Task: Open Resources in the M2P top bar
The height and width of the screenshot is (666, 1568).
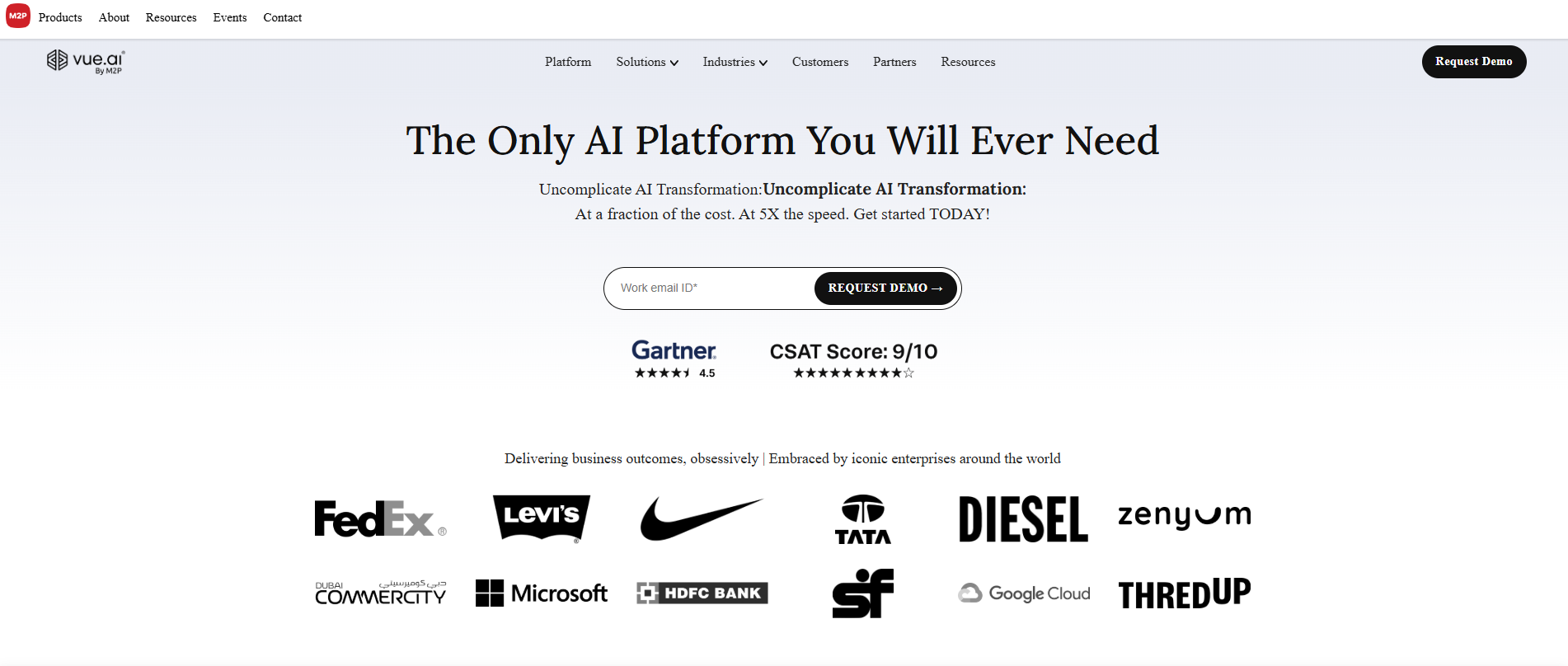Action: pos(171,17)
